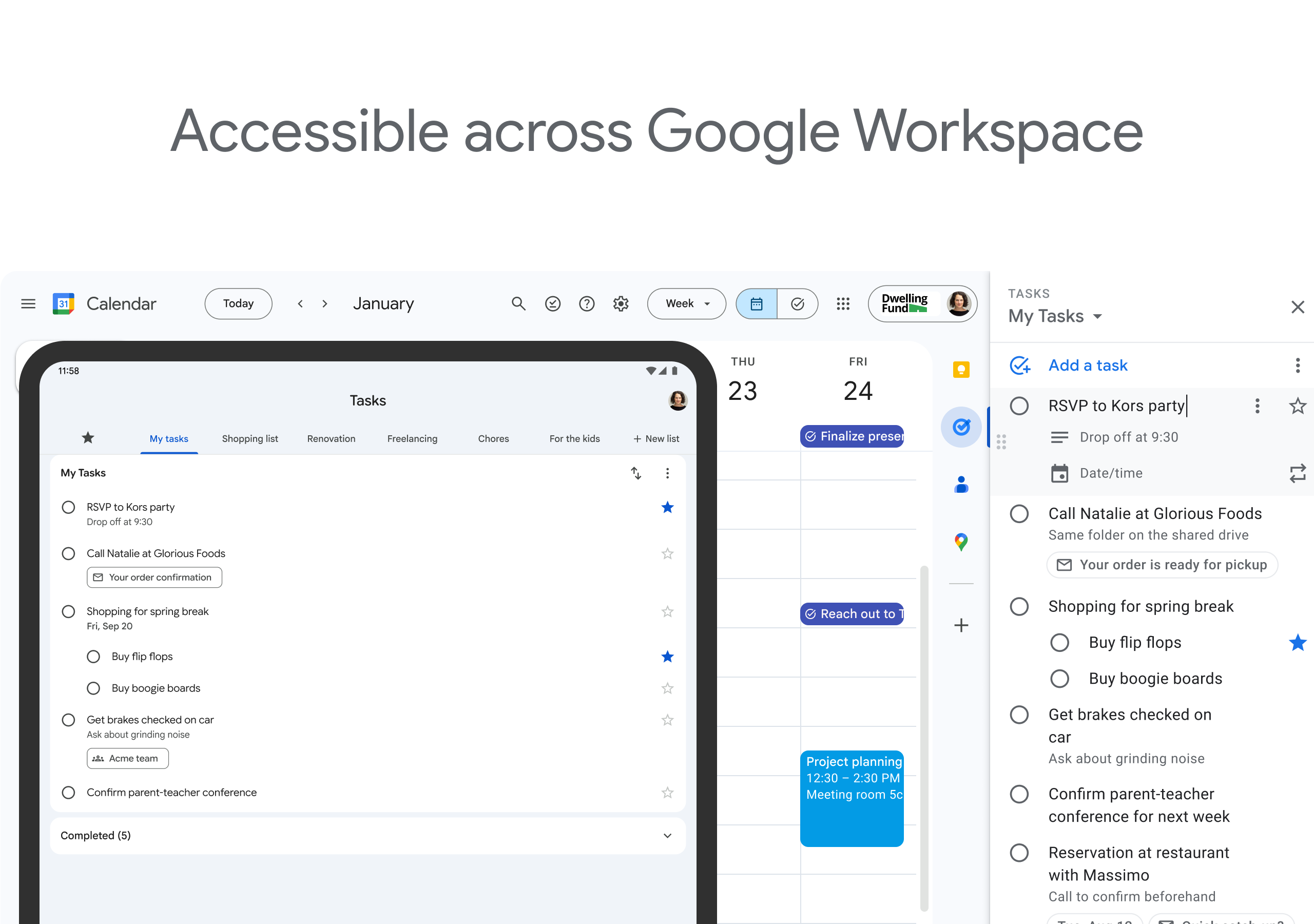Check off Get brakes checked on car on the tablet

click(x=68, y=720)
